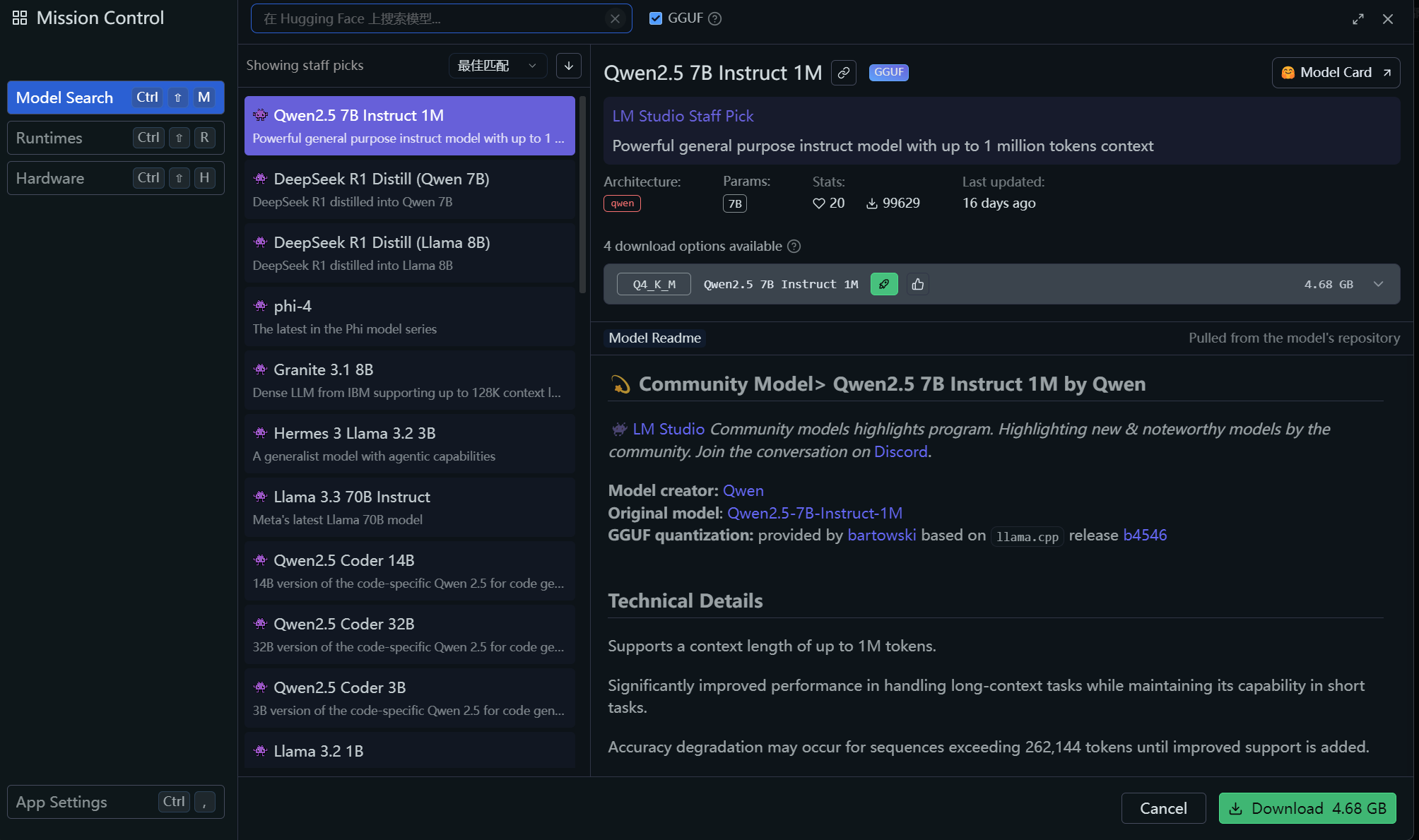
Task: Toggle sort direction arrow button
Action: click(x=569, y=66)
